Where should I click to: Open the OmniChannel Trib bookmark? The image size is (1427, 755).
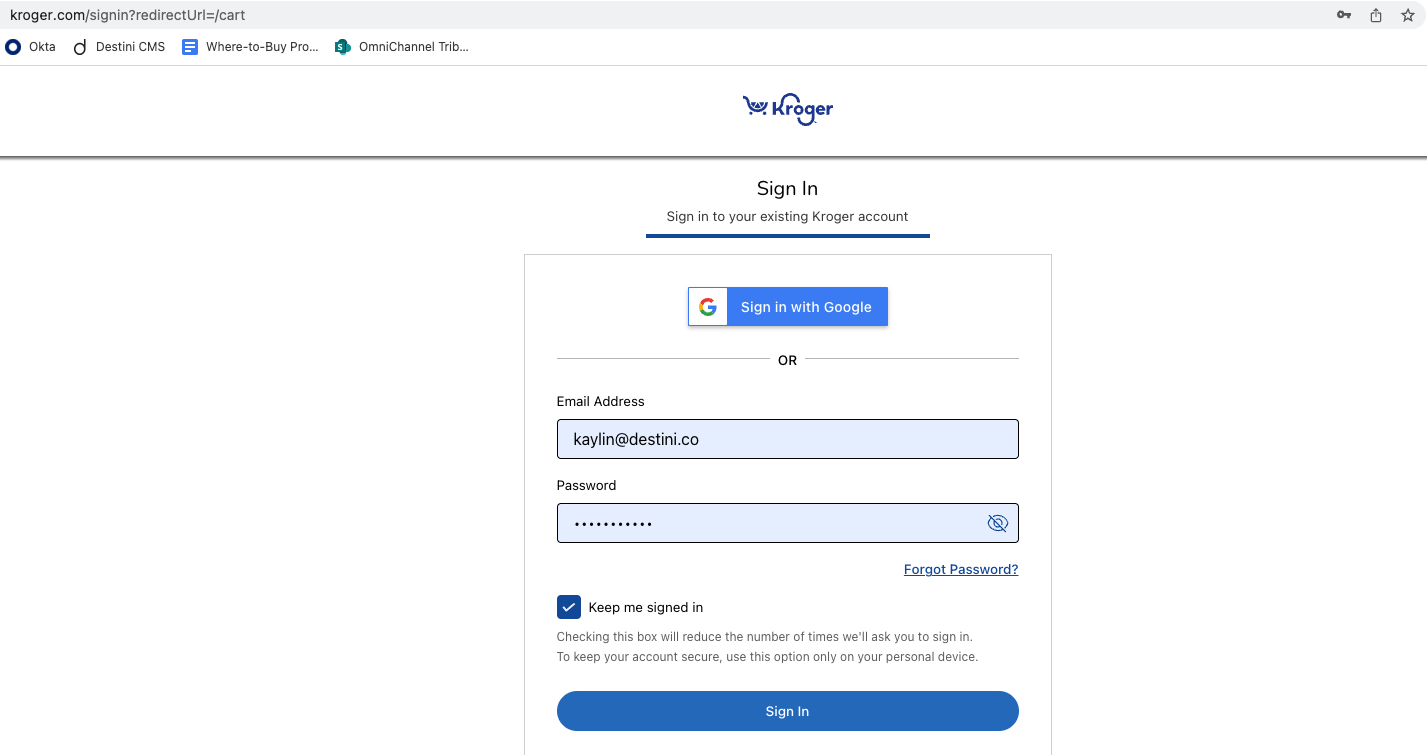pyautogui.click(x=401, y=47)
